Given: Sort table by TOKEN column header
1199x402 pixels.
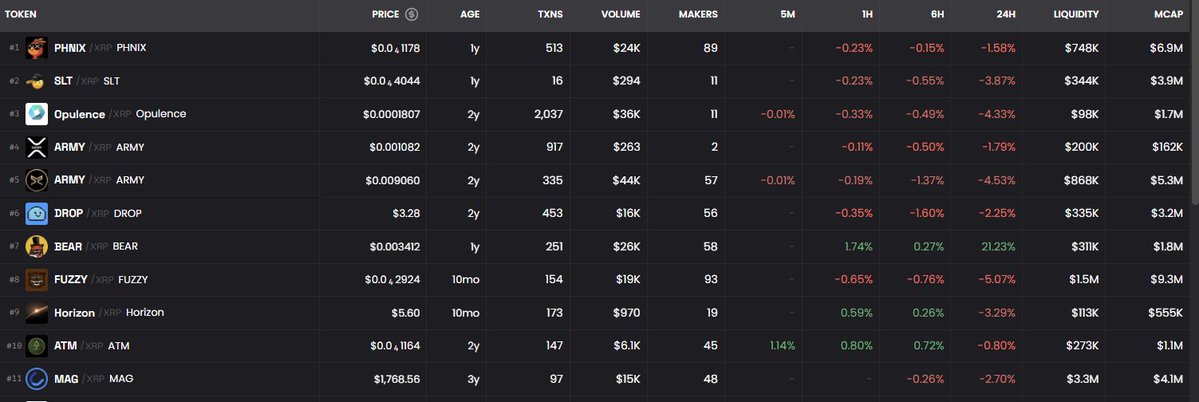Looking at the screenshot, I should (x=21, y=15).
